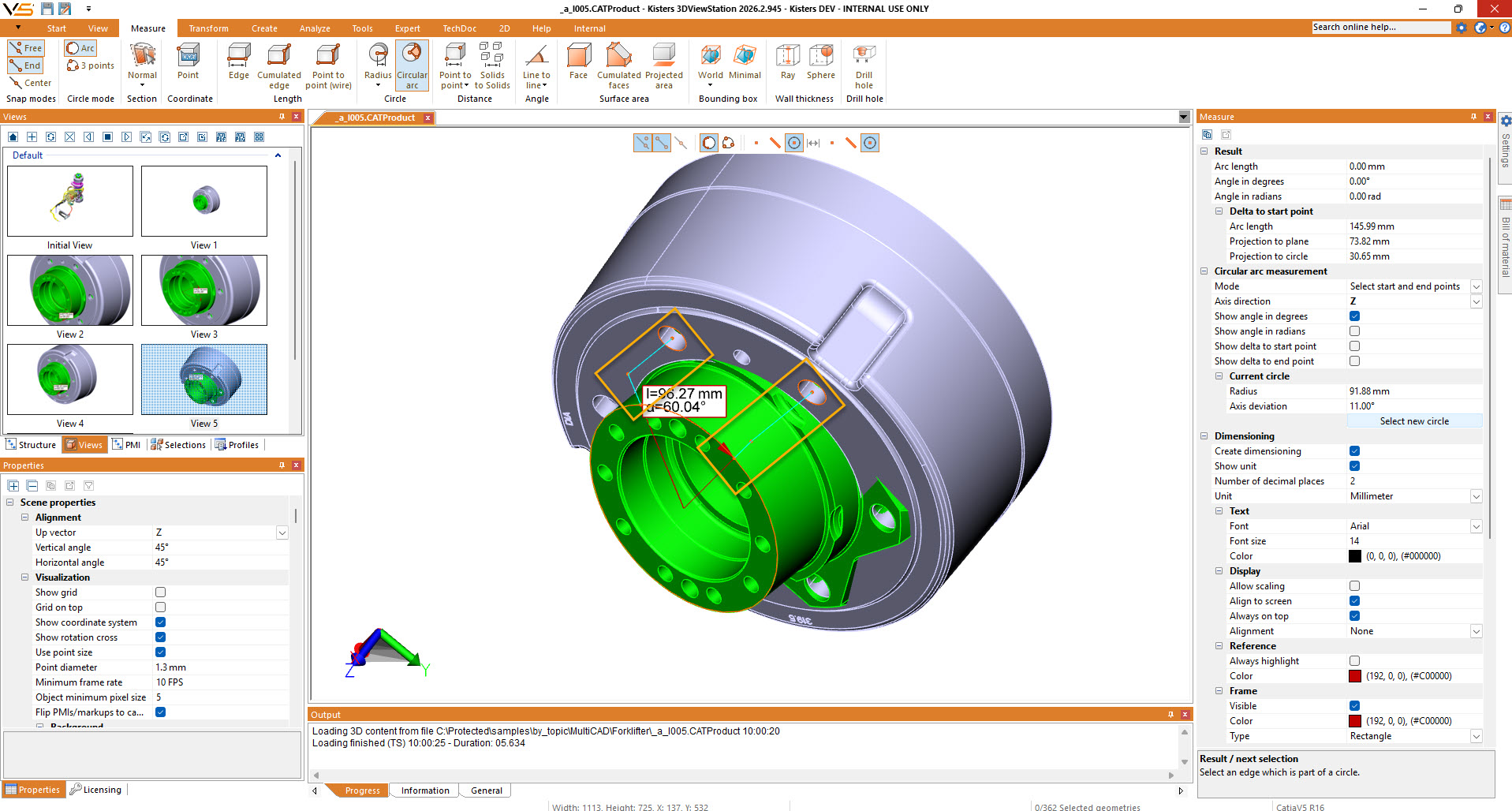Image resolution: width=1512 pixels, height=811 pixels.
Task: Enable Show delta to end point
Action: click(1354, 361)
